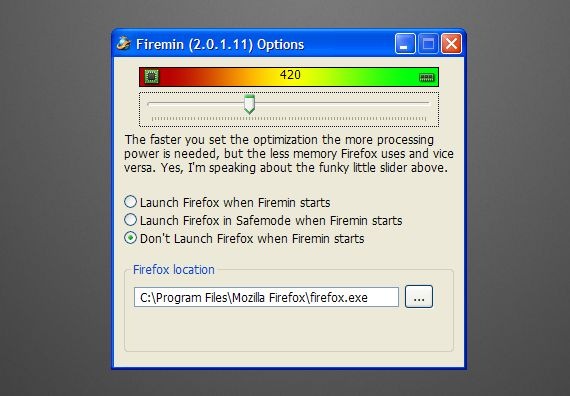The image size is (570, 396).
Task: Click the CPU chip icon on gradient bar
Action: 152,77
